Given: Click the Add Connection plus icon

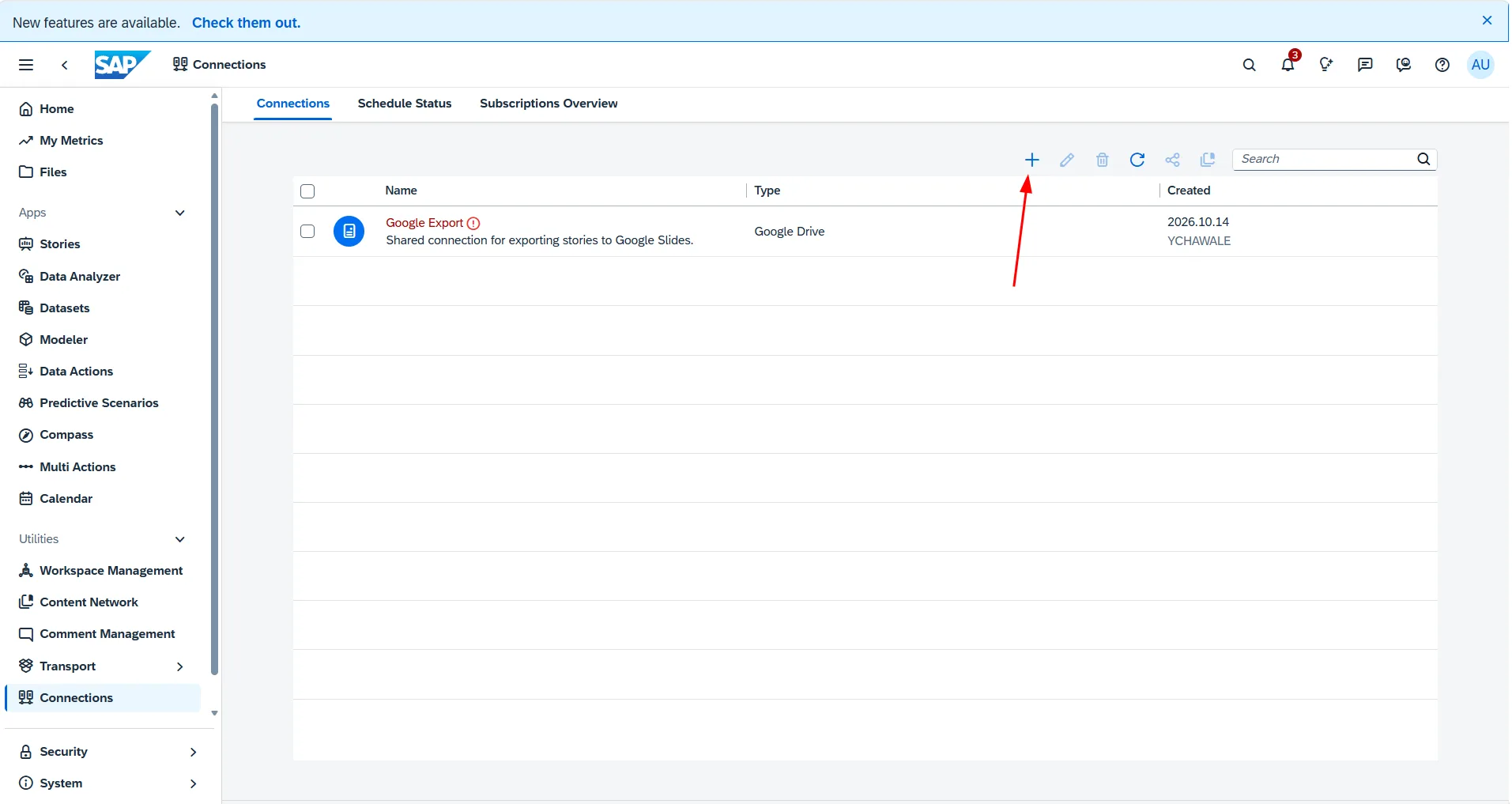Looking at the screenshot, I should click(x=1031, y=160).
